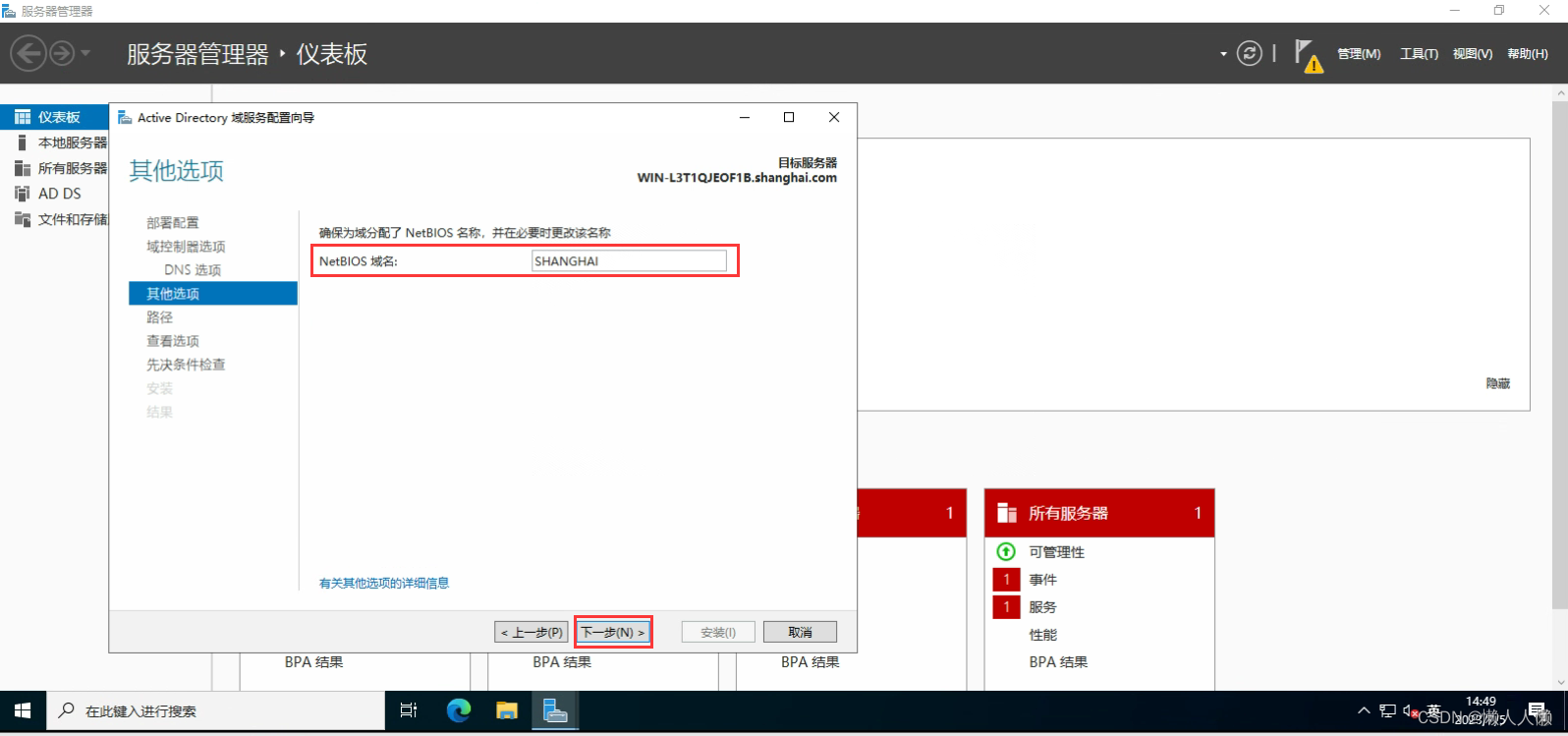The image size is (1568, 736).
Task: Click the red 1 badge beside 事件
Action: click(1006, 580)
